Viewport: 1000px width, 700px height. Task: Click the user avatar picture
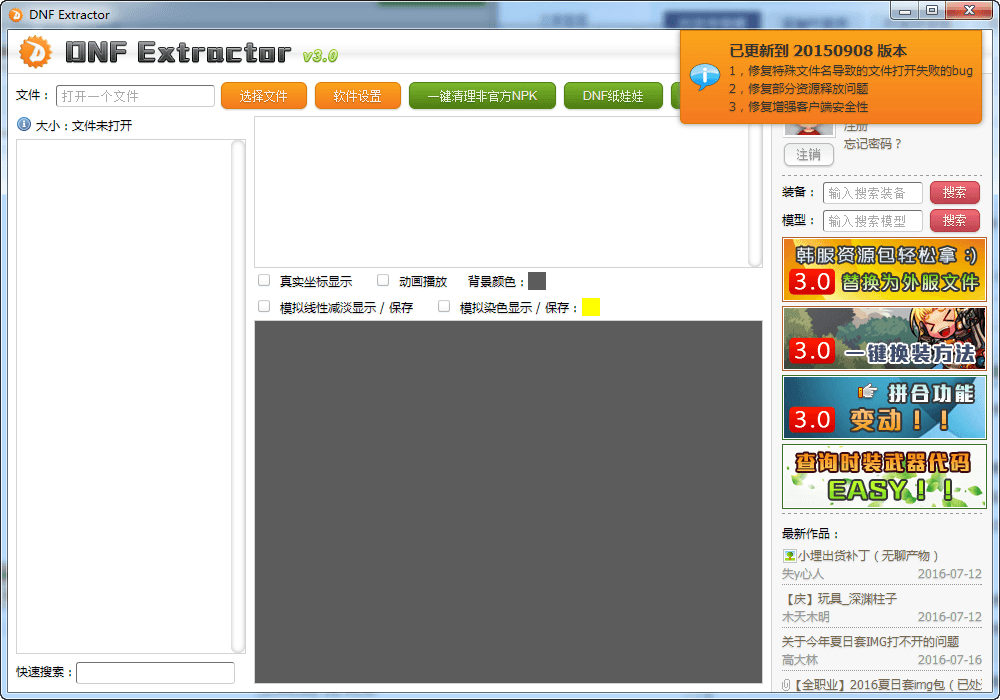click(809, 129)
